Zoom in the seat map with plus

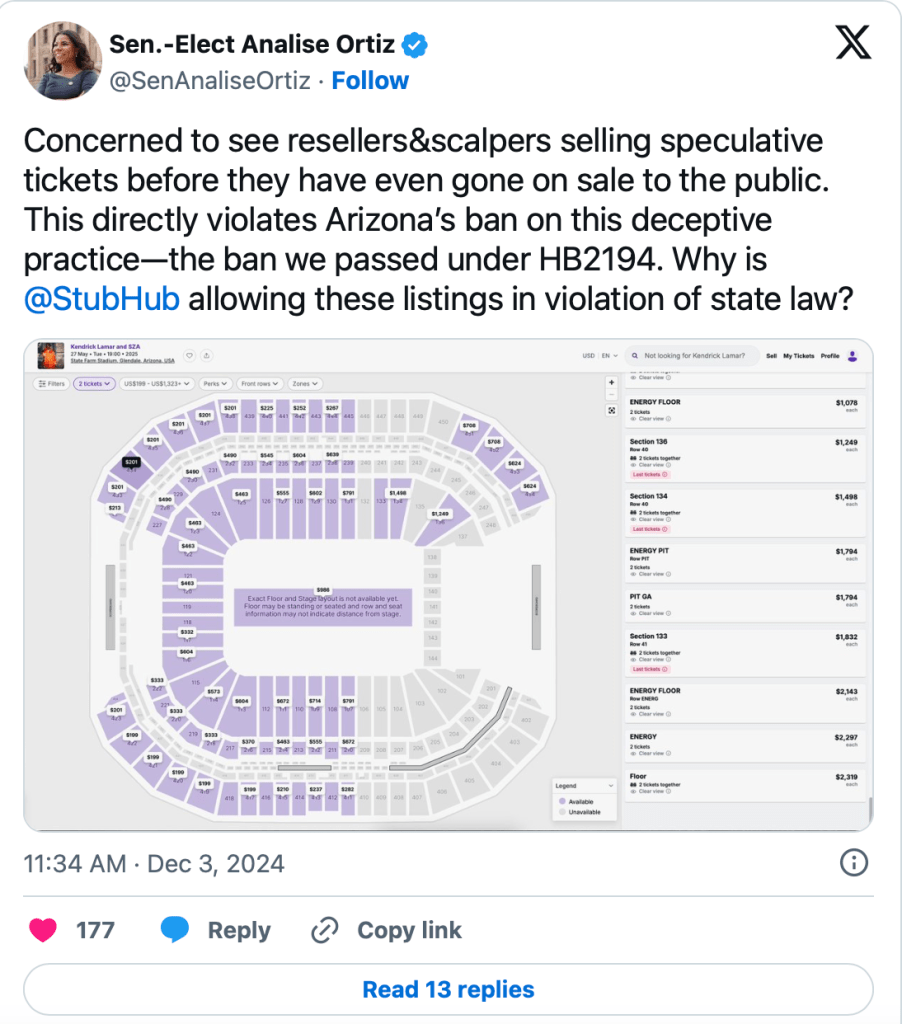[x=611, y=382]
